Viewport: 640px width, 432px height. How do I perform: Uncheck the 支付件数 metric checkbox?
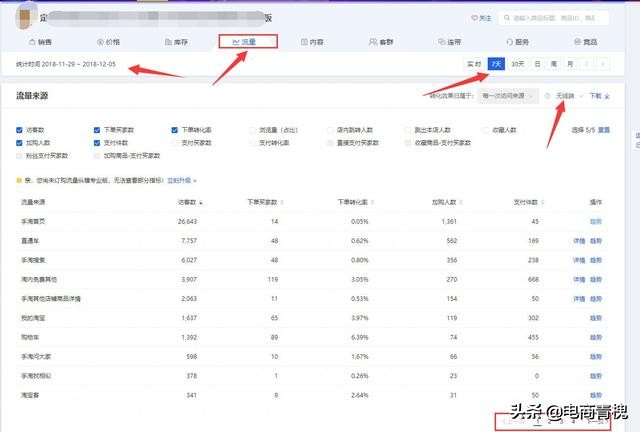(97, 143)
